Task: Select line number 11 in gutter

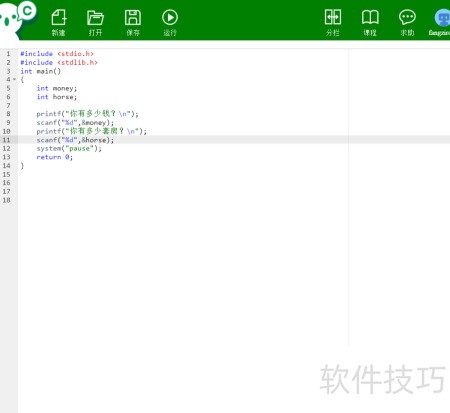Action: click(x=6, y=140)
